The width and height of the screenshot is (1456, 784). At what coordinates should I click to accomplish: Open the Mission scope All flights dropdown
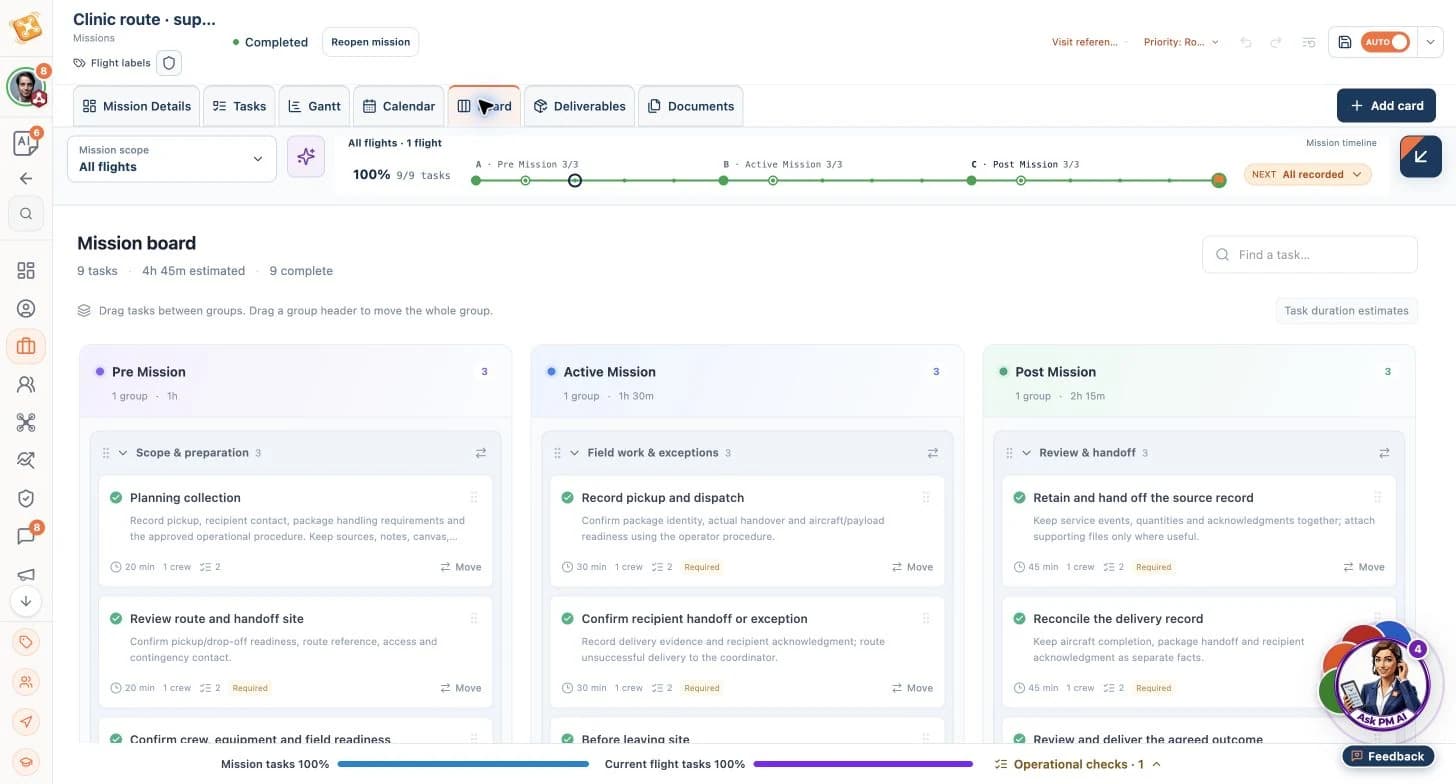(x=172, y=159)
